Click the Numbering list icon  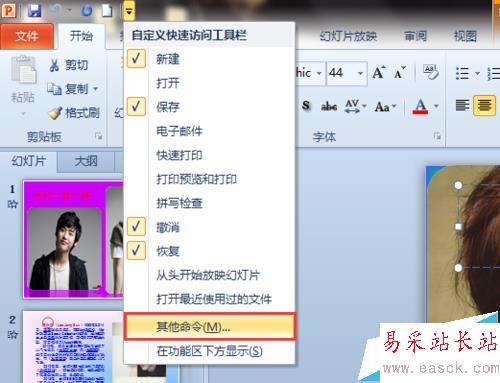coord(493,73)
